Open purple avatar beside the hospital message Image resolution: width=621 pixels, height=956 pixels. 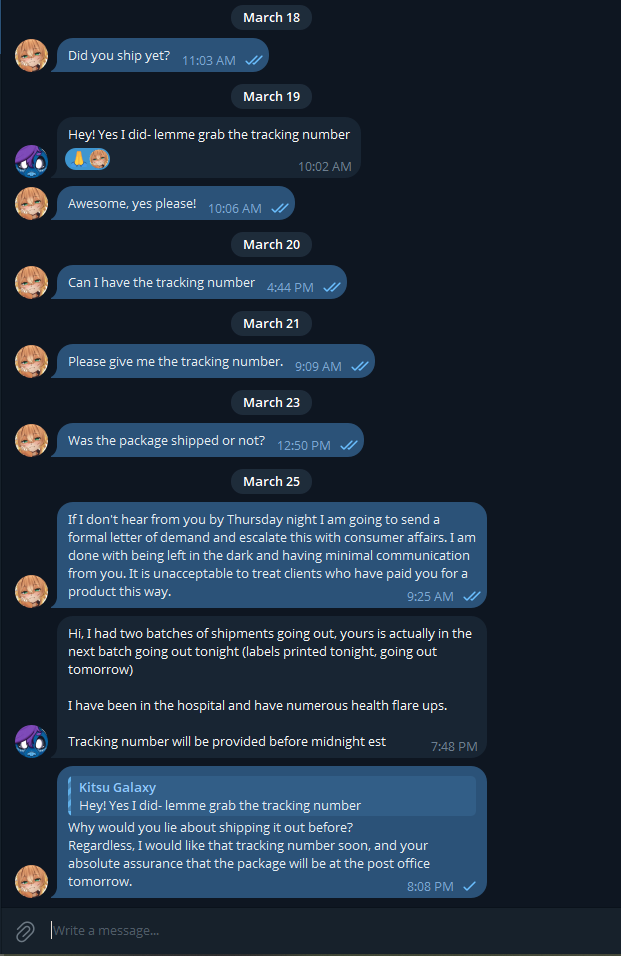(x=31, y=741)
